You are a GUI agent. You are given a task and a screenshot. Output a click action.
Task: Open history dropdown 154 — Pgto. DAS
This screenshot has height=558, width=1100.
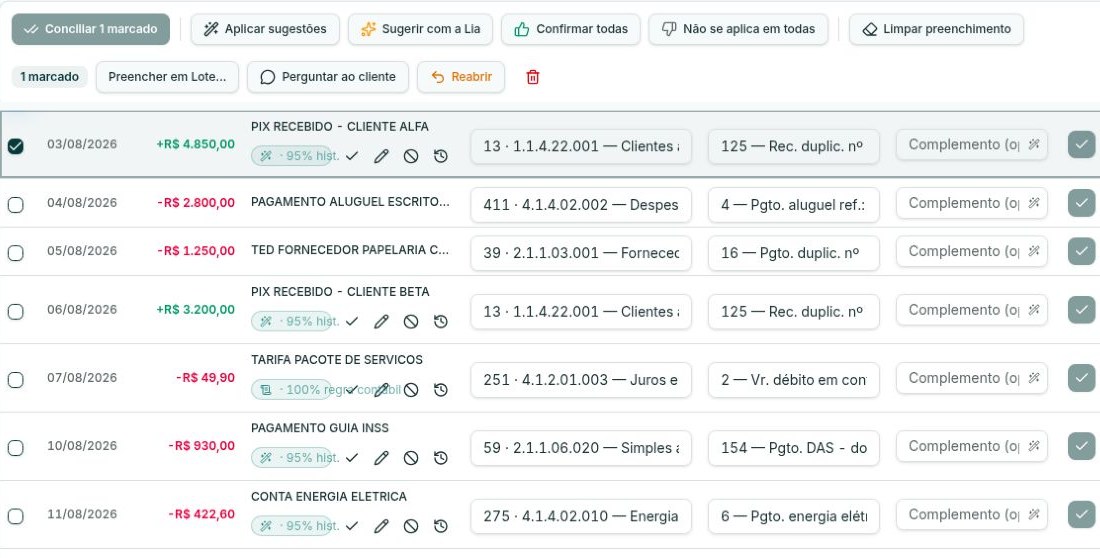tap(793, 448)
